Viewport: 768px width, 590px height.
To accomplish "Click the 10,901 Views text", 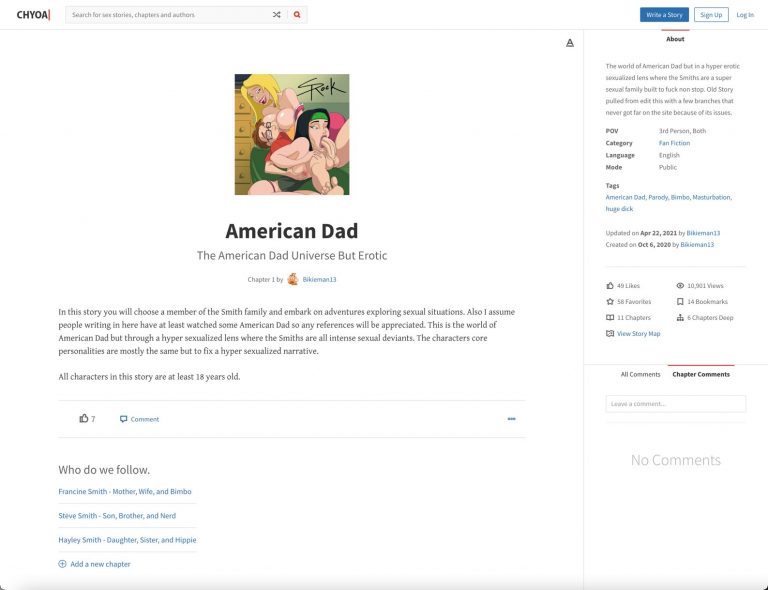I will pos(705,285).
